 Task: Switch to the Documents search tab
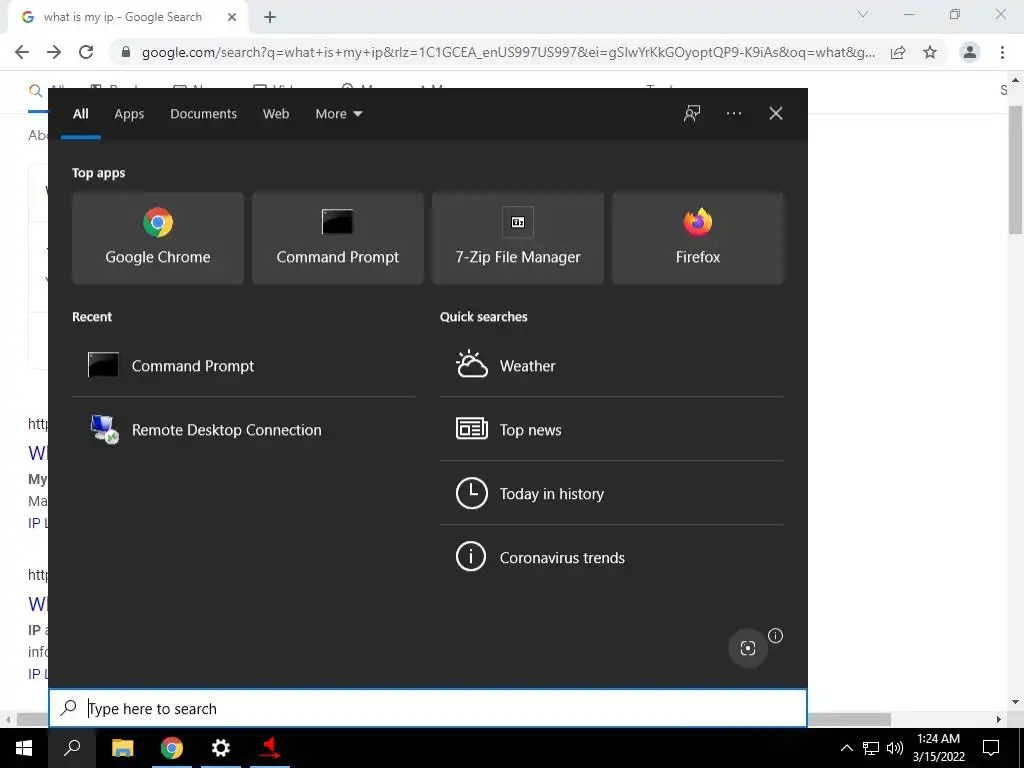point(203,114)
